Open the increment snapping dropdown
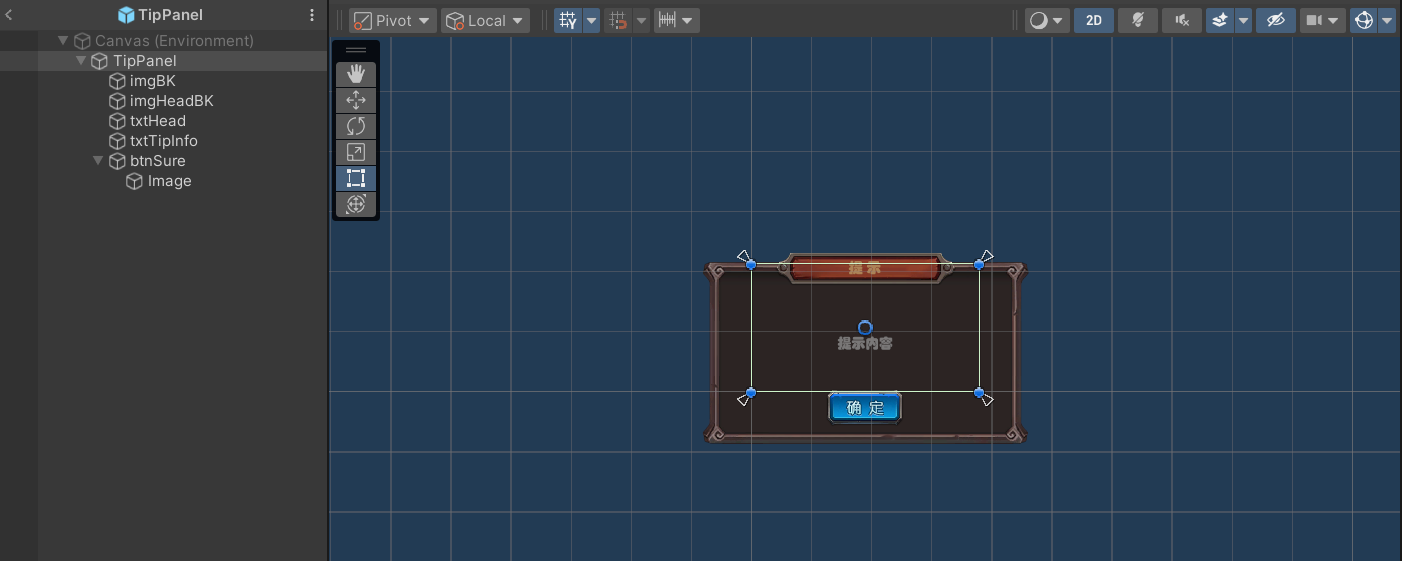Viewport: 1402px width, 561px height. (x=677, y=21)
